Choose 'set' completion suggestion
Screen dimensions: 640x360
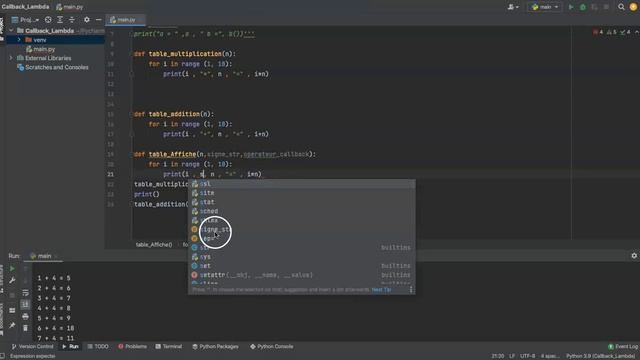(301, 266)
